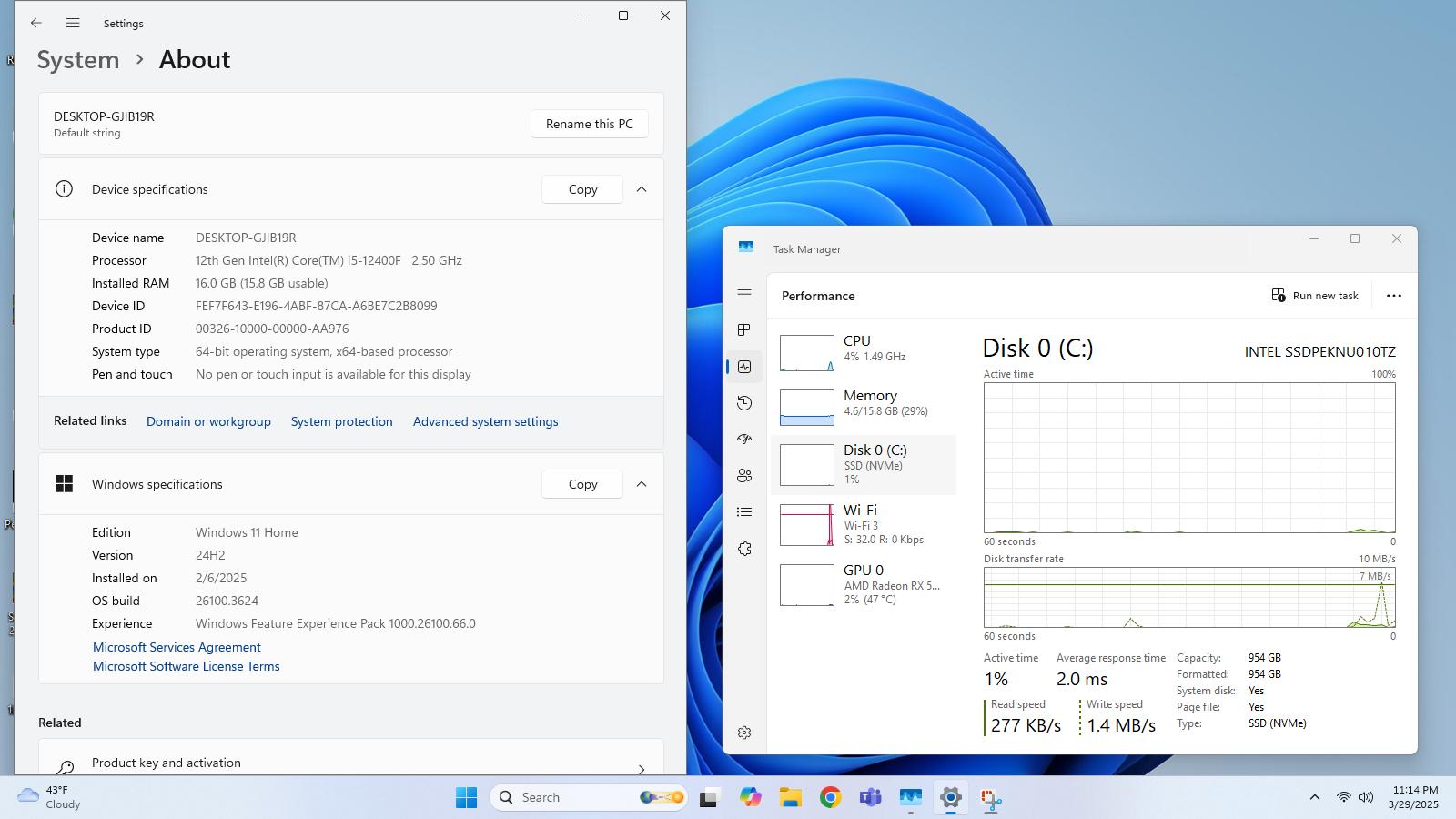
Task: Expand Task Manager navigation hamburger menu
Action: pos(744,294)
